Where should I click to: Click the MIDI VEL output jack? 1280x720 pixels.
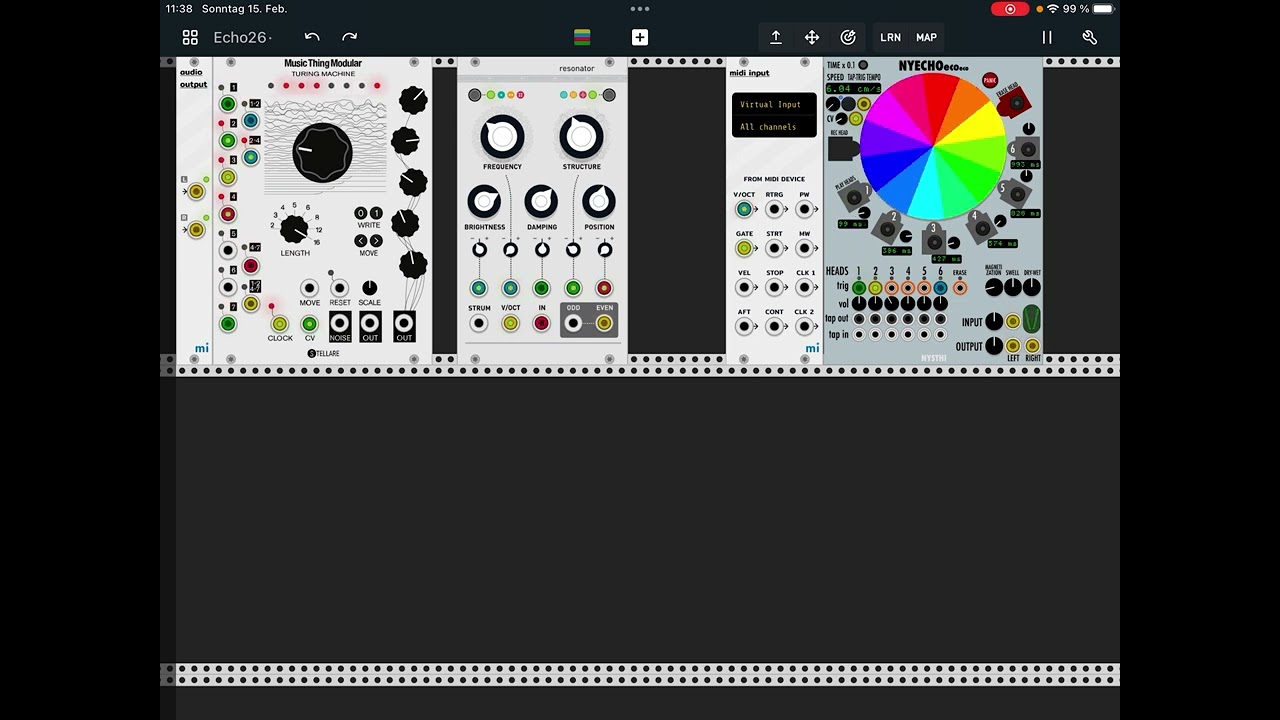point(744,287)
